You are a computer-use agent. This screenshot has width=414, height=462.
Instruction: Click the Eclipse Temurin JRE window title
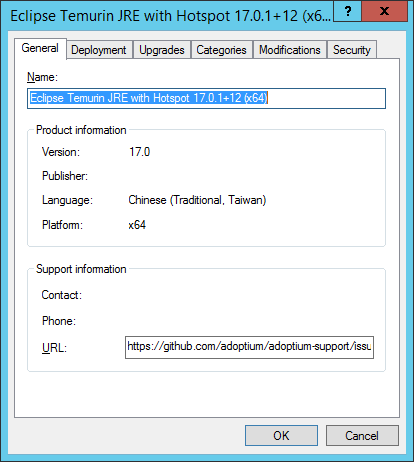click(170, 16)
